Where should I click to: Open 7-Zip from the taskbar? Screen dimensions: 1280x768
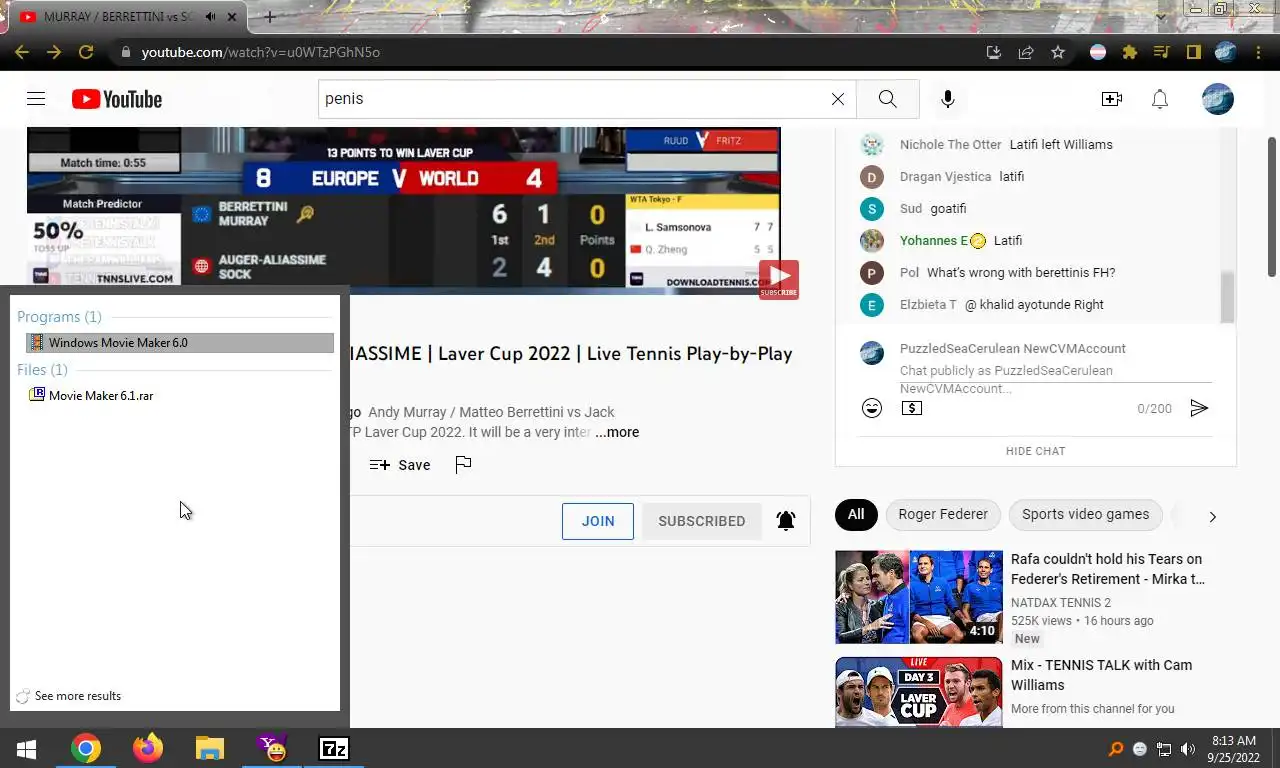tap(334, 748)
